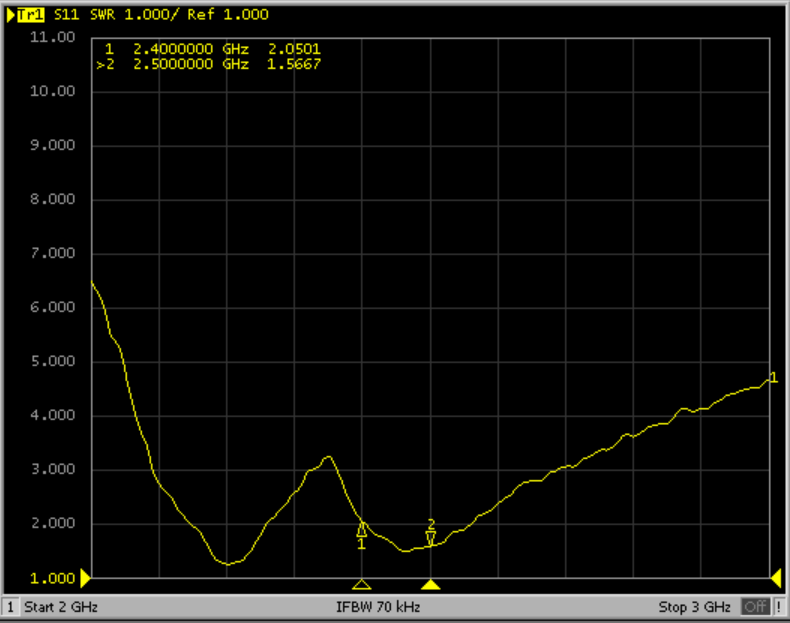Click the channel 1 box in status bar
This screenshot has height=623, width=790.
(10, 607)
